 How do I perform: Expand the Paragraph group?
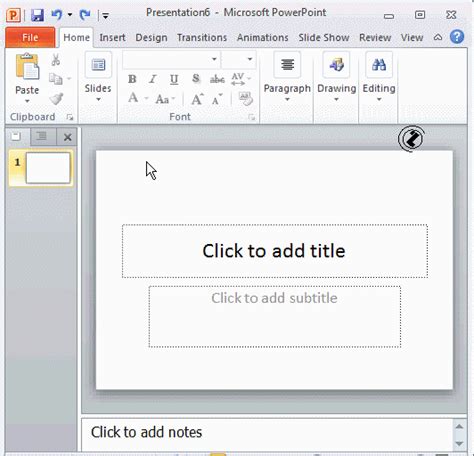click(x=287, y=78)
